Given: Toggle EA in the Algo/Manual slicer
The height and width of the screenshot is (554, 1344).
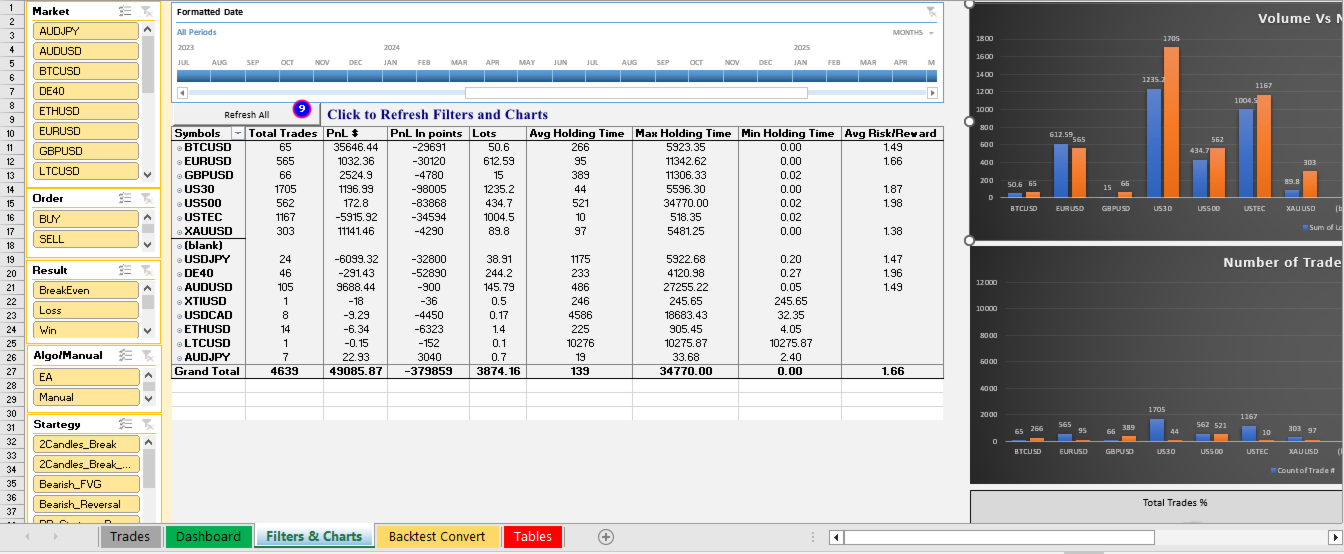Looking at the screenshot, I should [86, 377].
